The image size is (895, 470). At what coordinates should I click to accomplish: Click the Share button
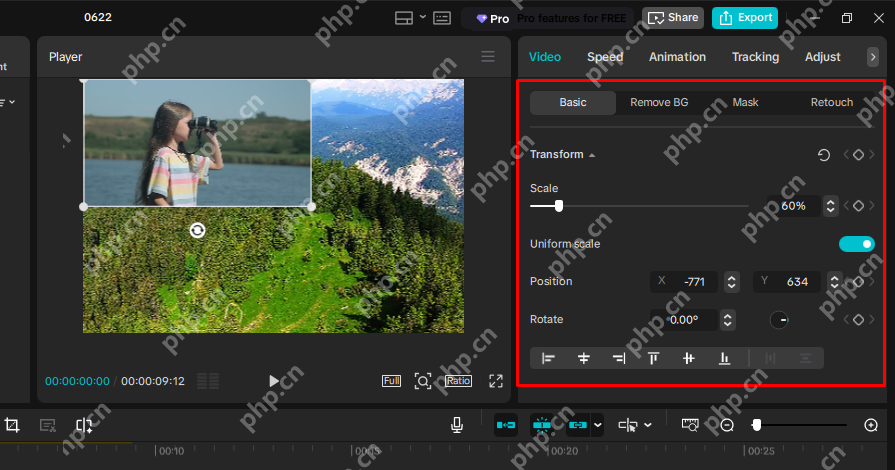click(673, 18)
